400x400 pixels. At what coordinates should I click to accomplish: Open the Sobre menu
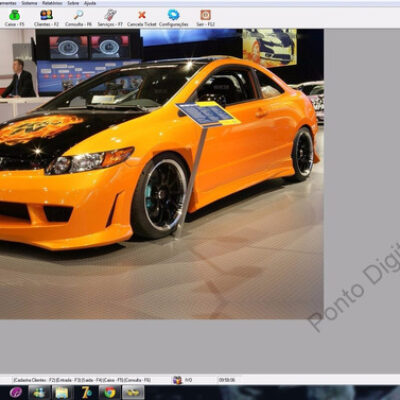coord(73,3)
